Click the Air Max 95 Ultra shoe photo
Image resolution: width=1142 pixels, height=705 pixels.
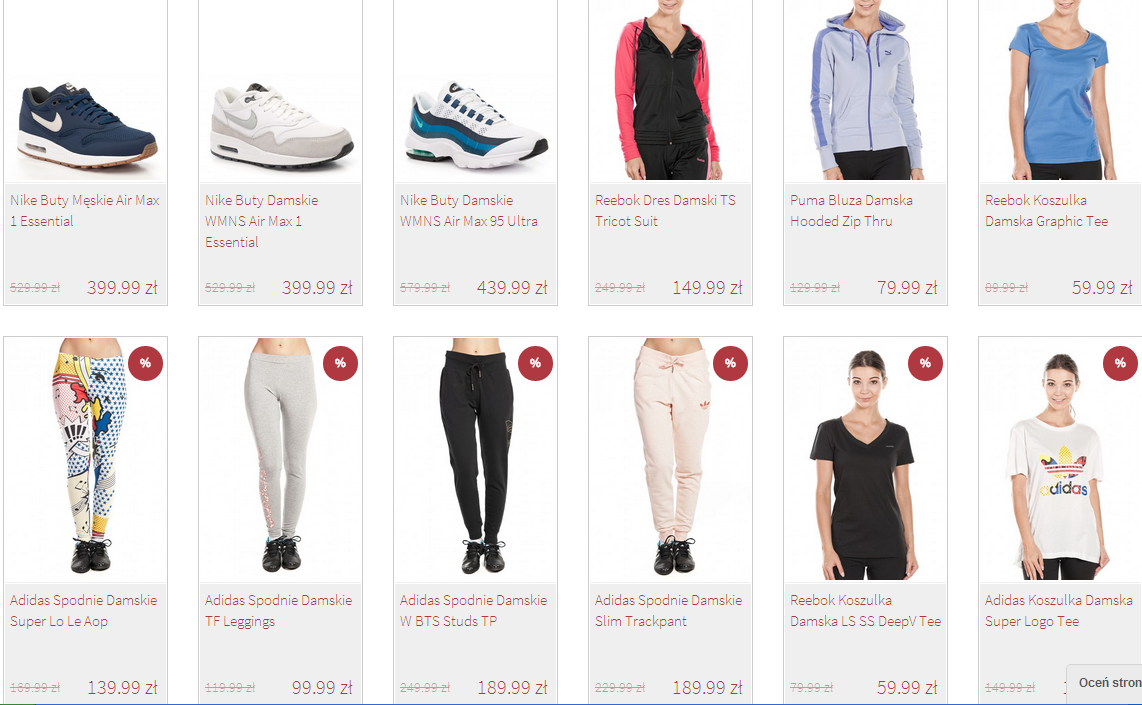476,125
